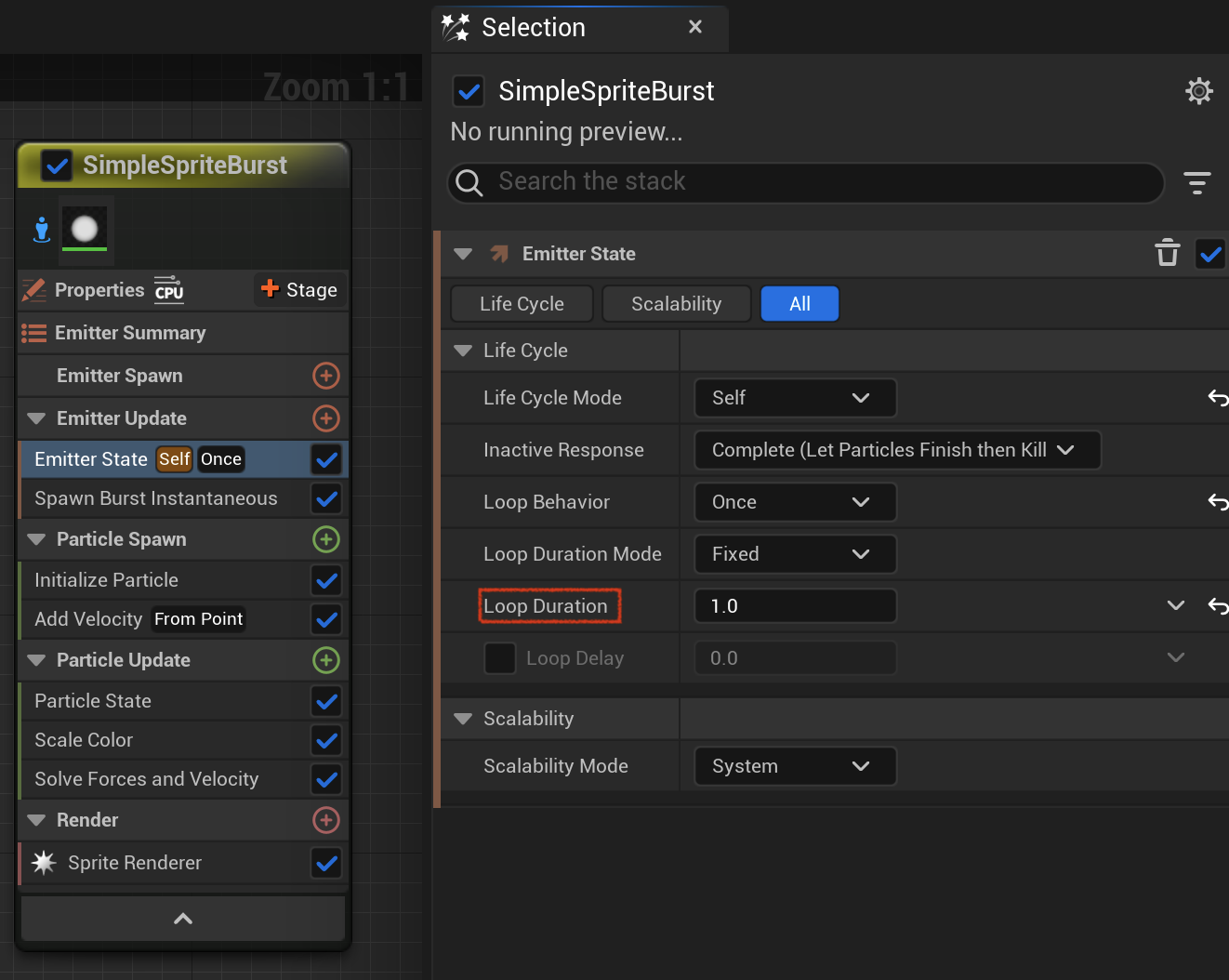Click the sprite thumbnail preview on emitter node
Image resolution: width=1229 pixels, height=980 pixels.
pyautogui.click(x=85, y=229)
